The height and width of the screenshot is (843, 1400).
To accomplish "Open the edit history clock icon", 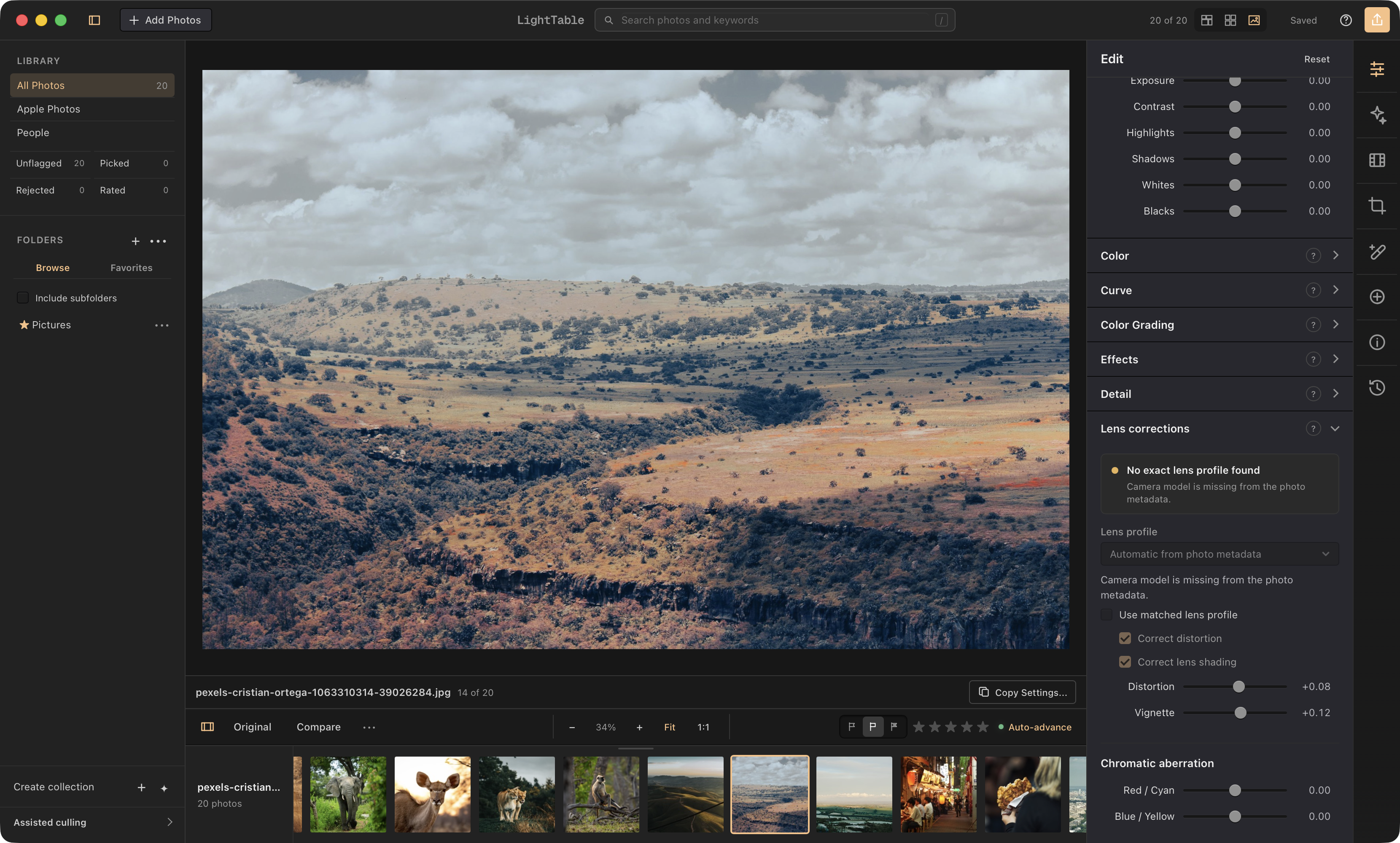I will click(x=1376, y=388).
